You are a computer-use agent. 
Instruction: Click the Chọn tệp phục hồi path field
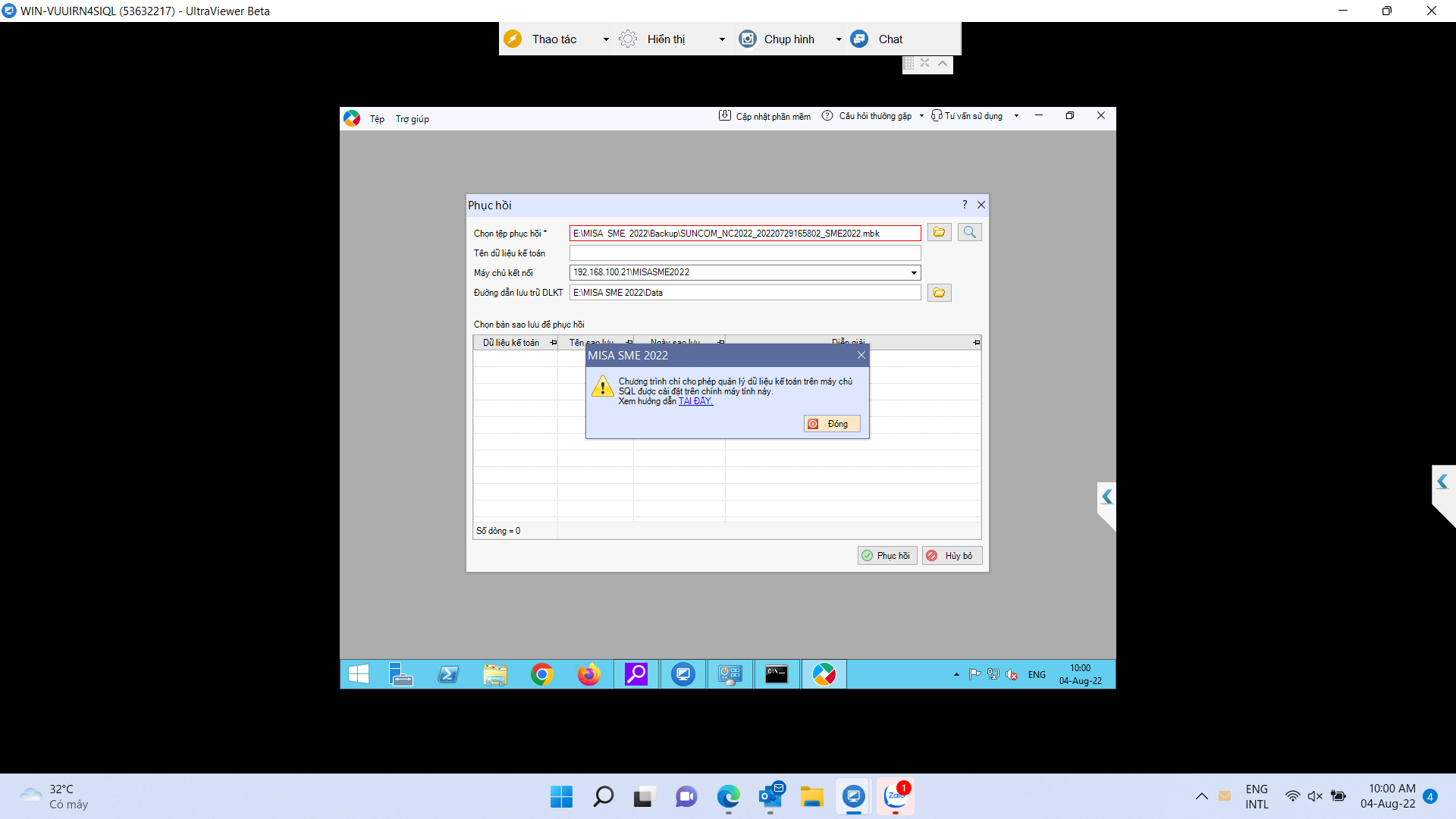(x=745, y=234)
